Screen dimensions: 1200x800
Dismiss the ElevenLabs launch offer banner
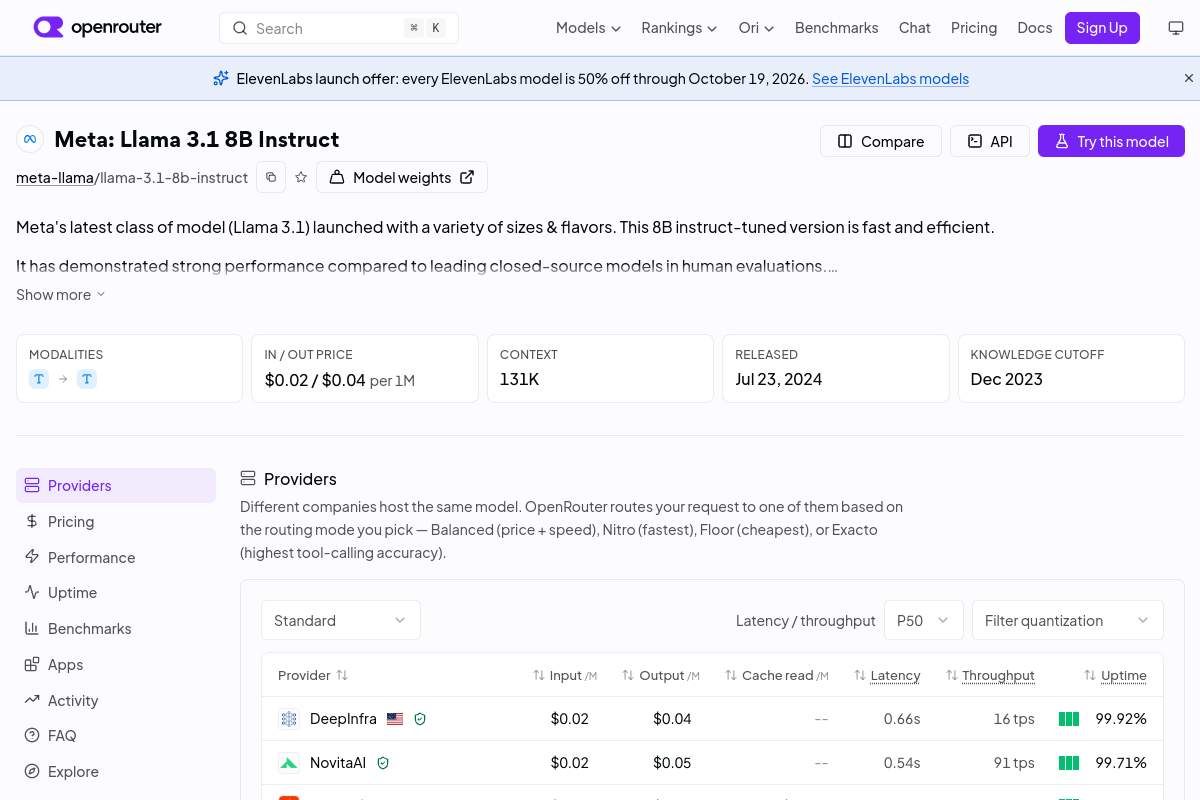pos(1189,78)
